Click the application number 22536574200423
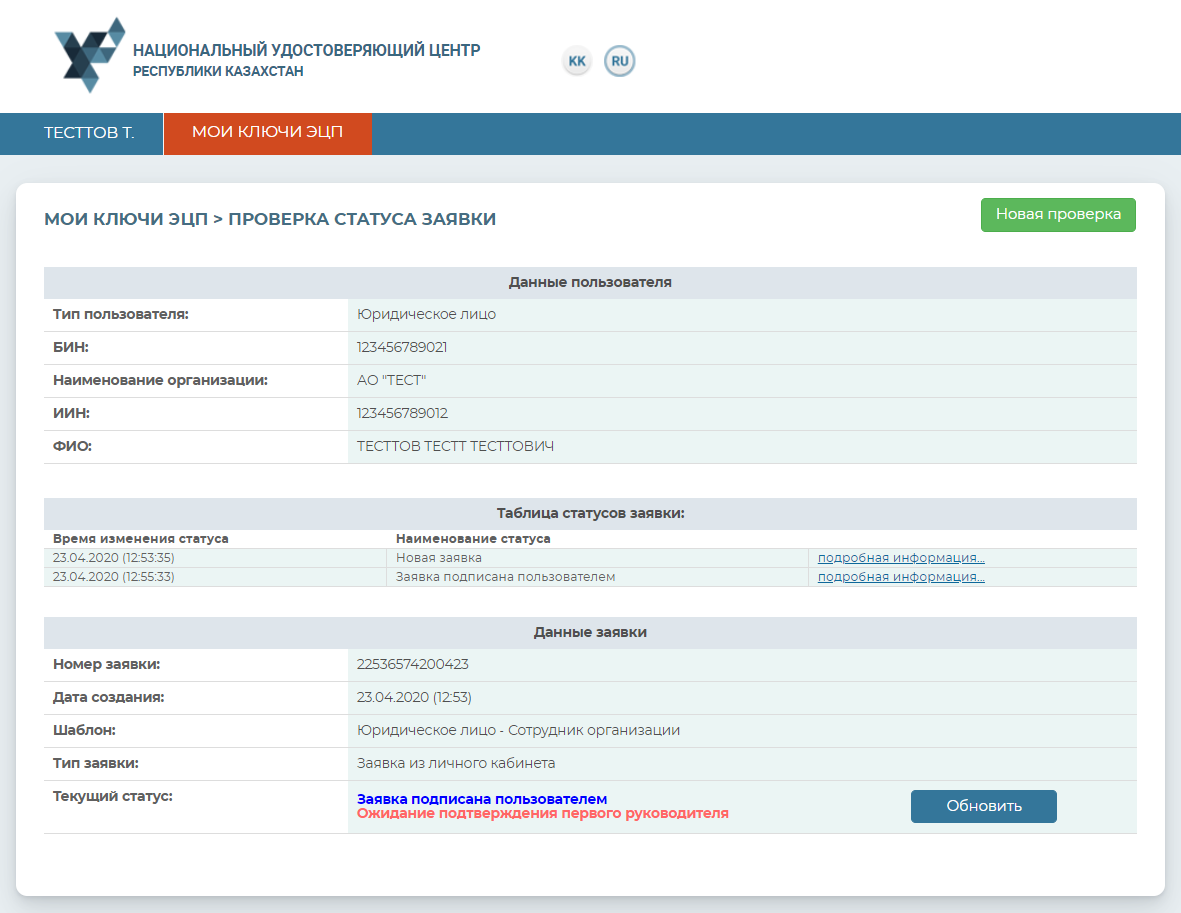The image size is (1181, 913). coord(412,664)
